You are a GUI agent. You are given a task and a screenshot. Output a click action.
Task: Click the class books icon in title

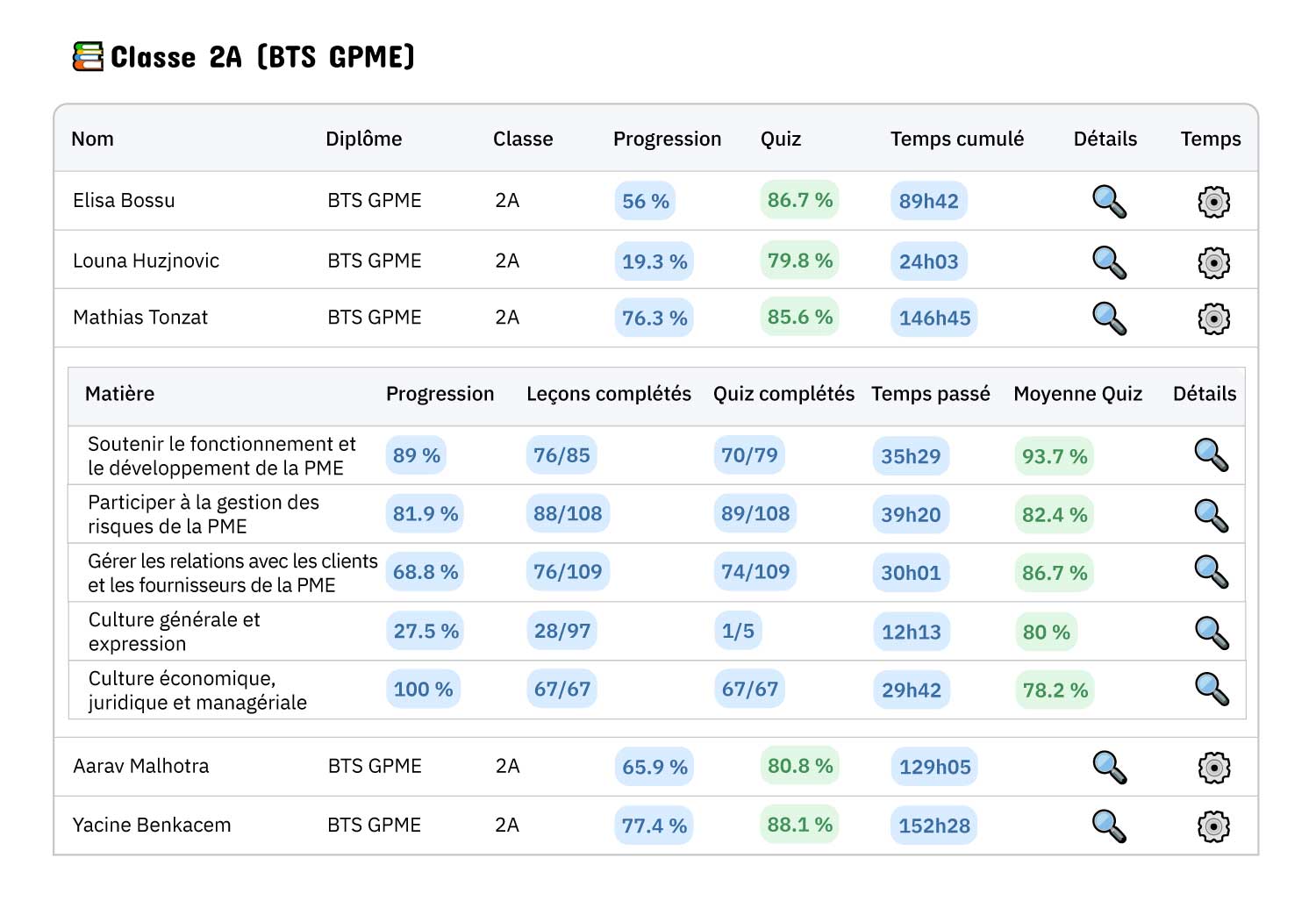click(88, 57)
